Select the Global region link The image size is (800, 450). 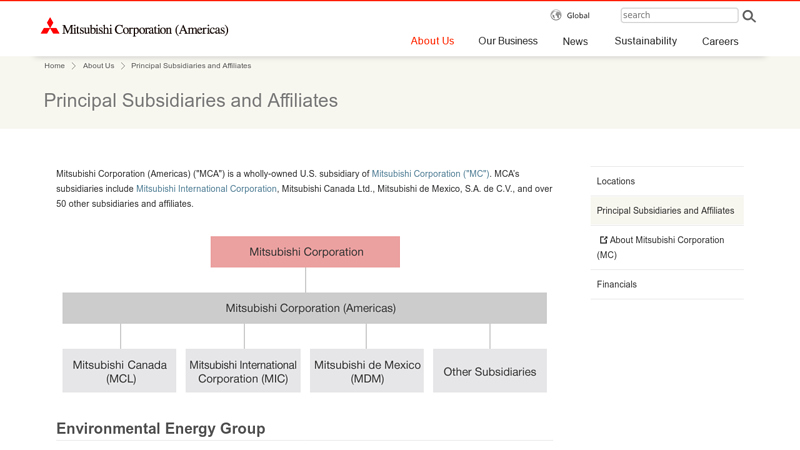click(578, 15)
